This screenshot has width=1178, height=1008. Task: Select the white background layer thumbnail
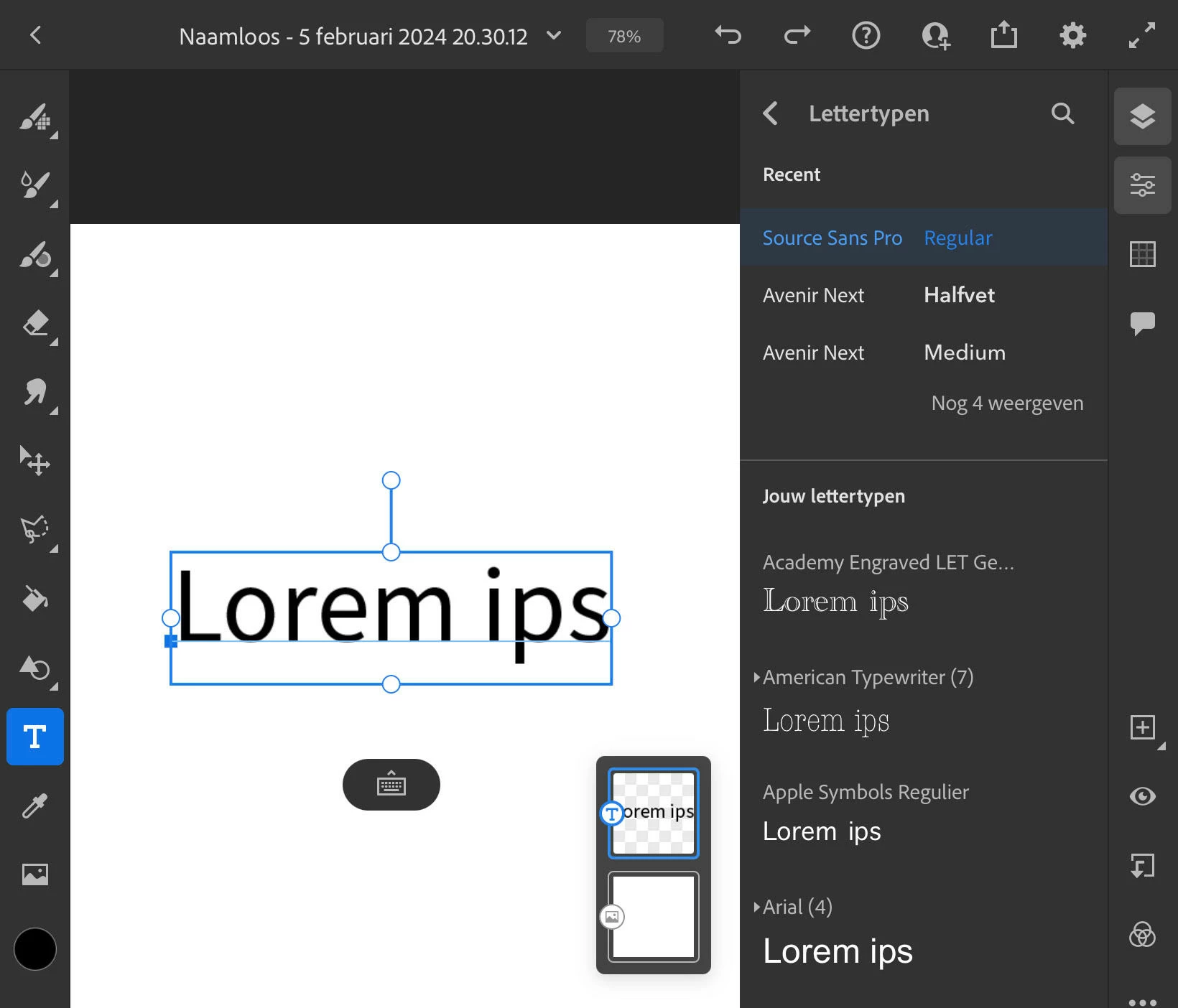(x=654, y=917)
